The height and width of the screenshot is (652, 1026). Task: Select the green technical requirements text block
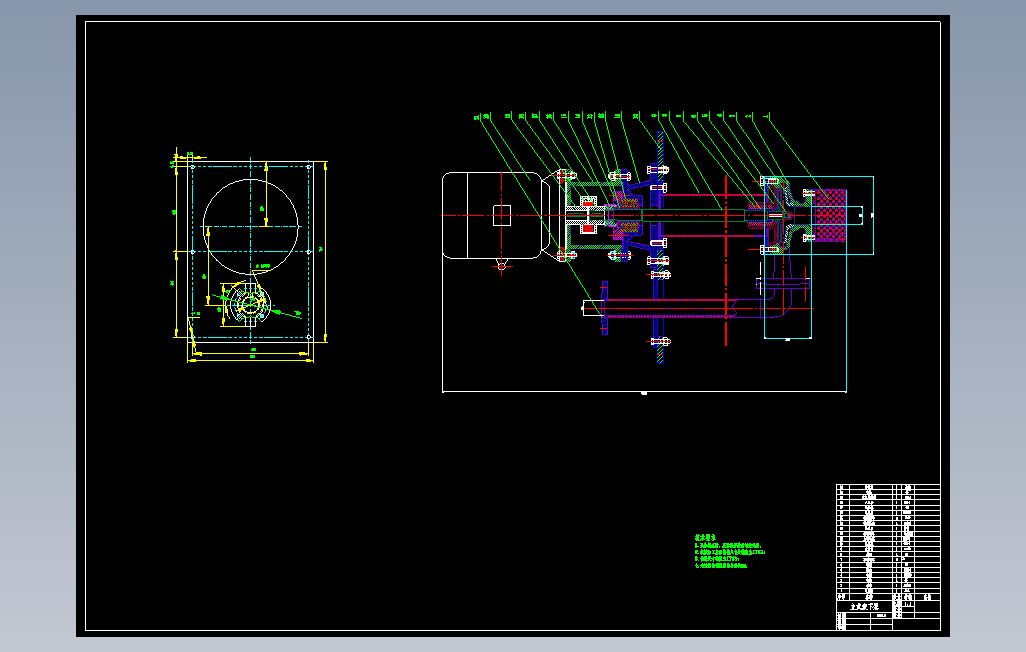(x=730, y=551)
